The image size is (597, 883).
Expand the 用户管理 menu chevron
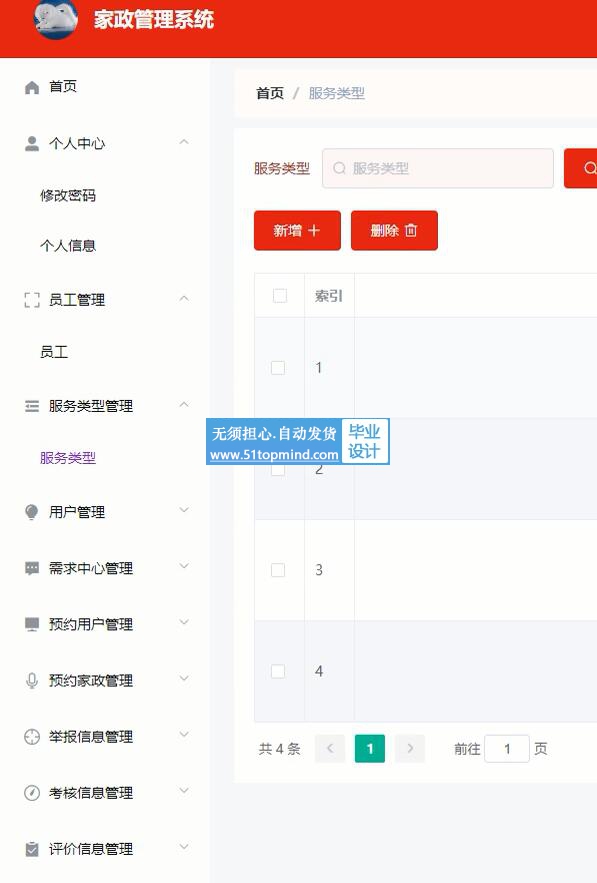184,510
